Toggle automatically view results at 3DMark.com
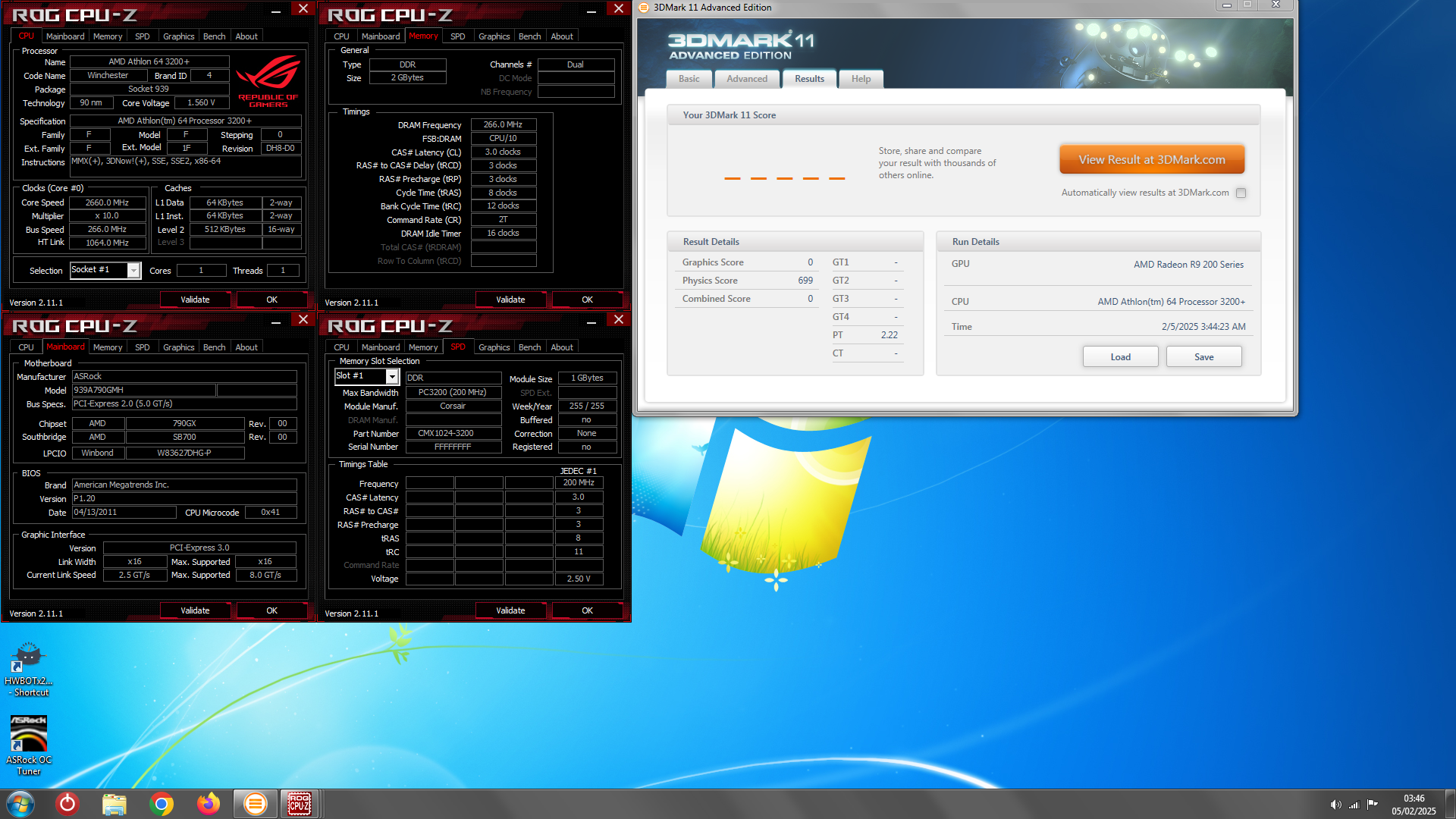 (x=1241, y=193)
